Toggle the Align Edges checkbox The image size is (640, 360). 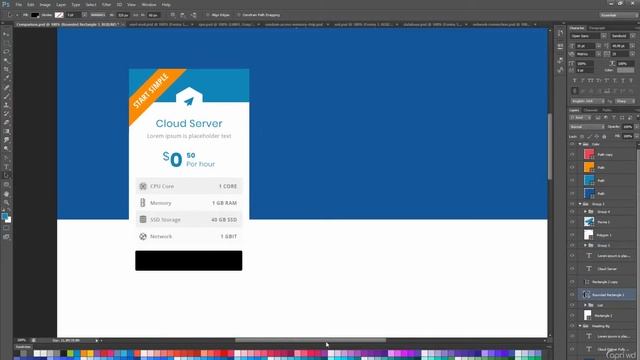point(207,15)
